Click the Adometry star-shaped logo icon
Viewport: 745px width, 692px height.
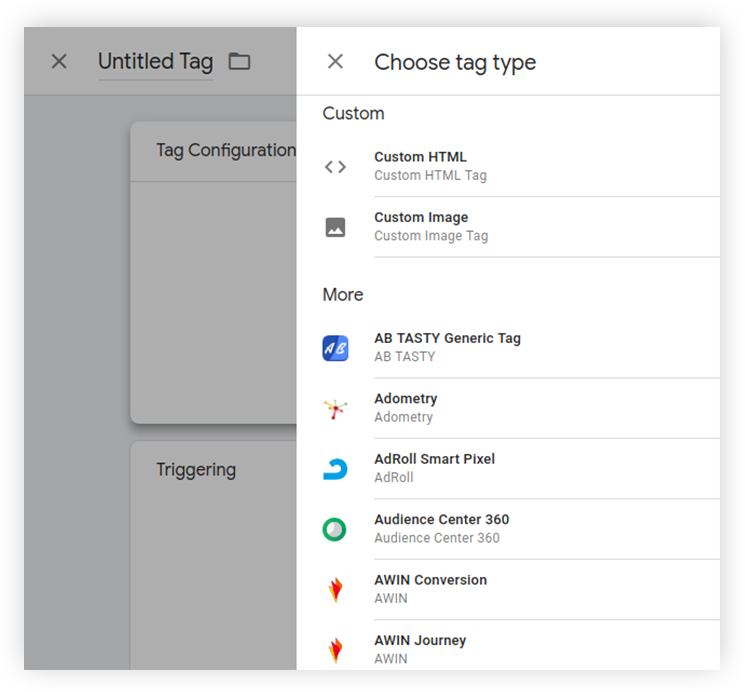point(335,409)
